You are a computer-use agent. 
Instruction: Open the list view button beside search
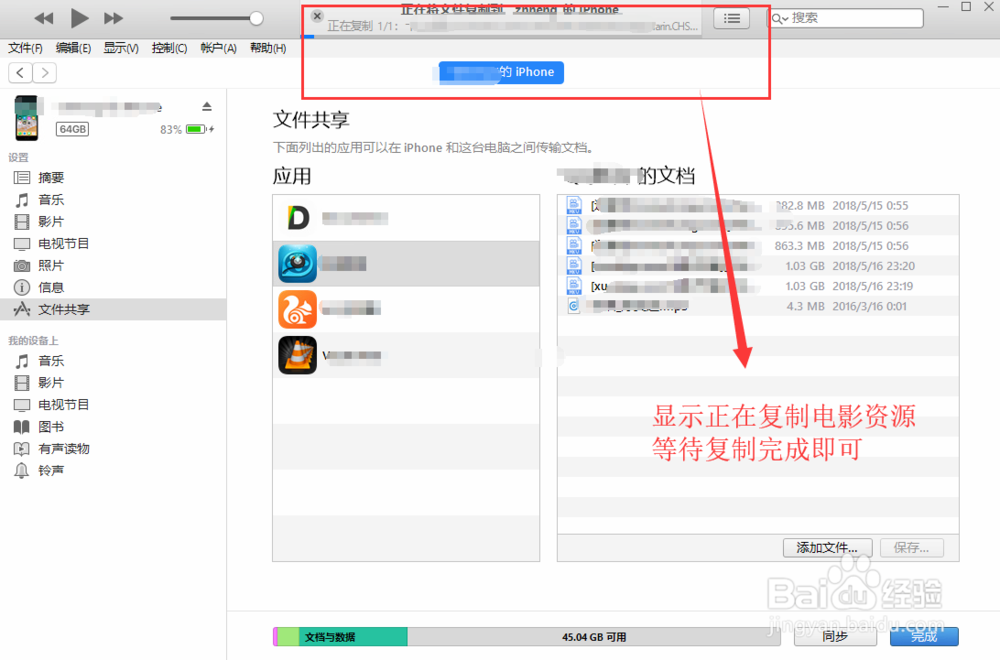point(732,18)
